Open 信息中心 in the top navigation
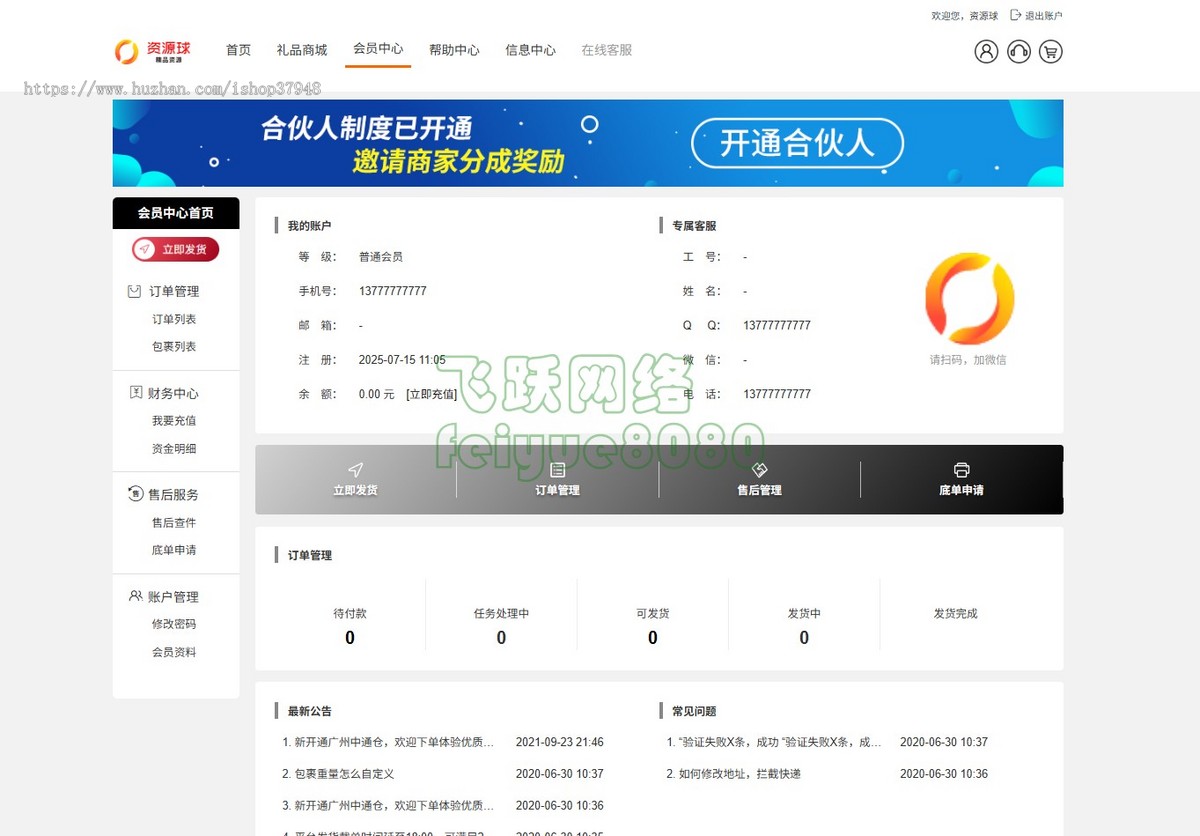 530,50
